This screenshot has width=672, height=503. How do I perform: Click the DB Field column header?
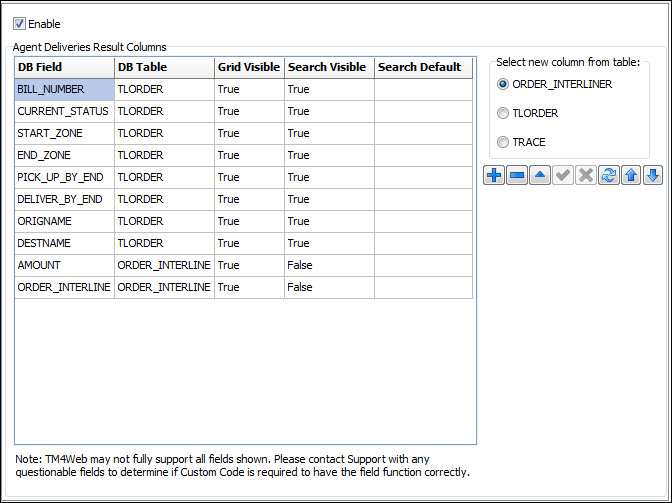point(64,67)
